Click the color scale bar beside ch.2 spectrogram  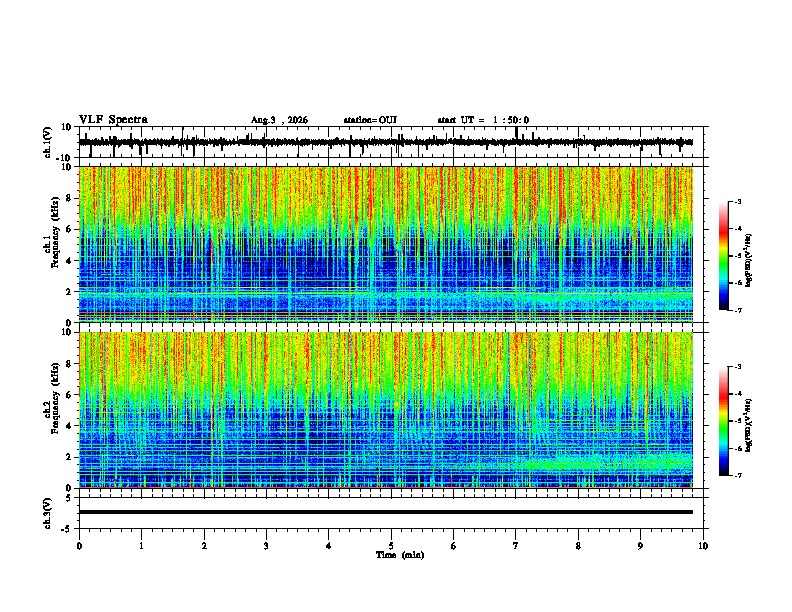pos(724,421)
